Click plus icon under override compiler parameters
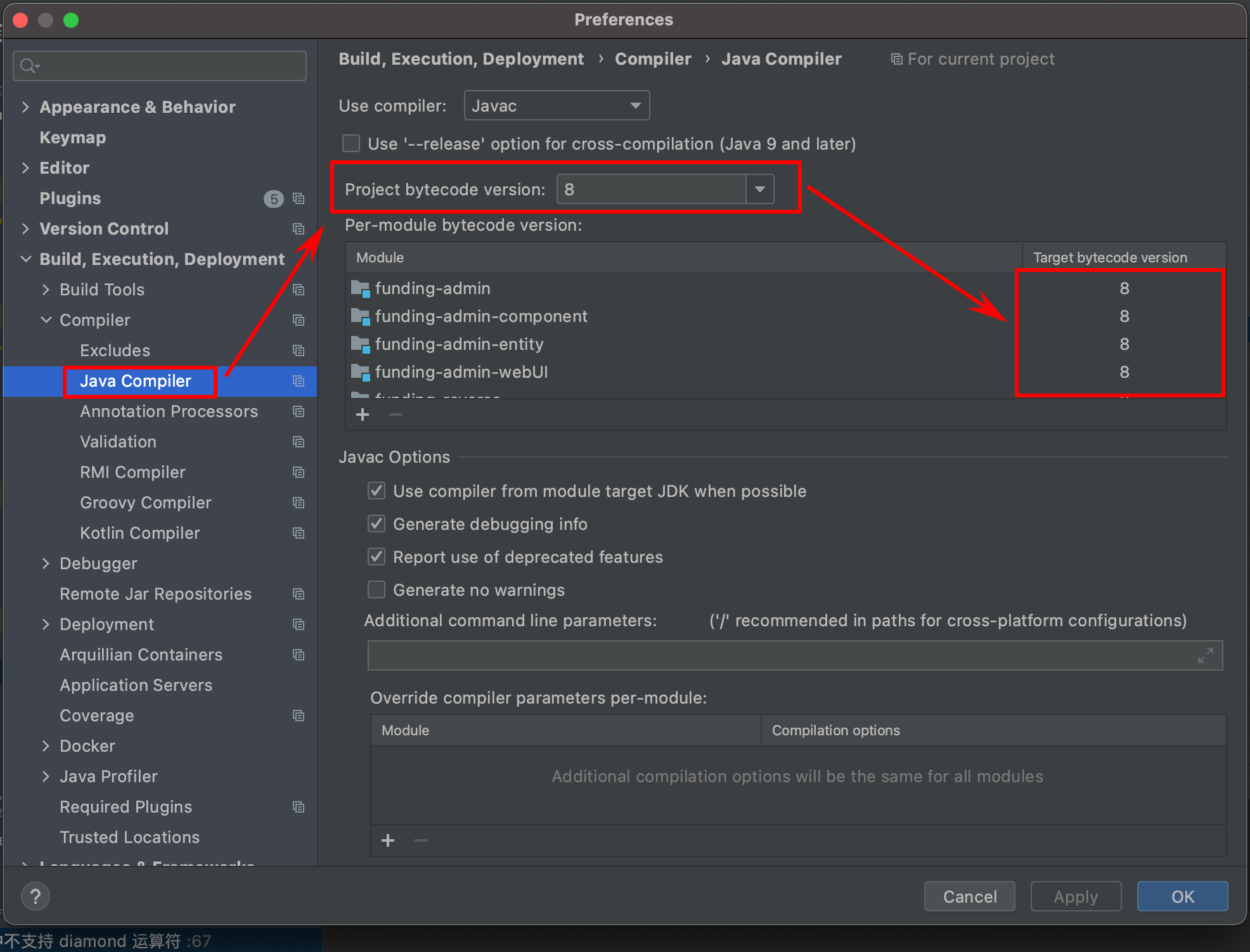This screenshot has width=1250, height=952. click(x=388, y=840)
